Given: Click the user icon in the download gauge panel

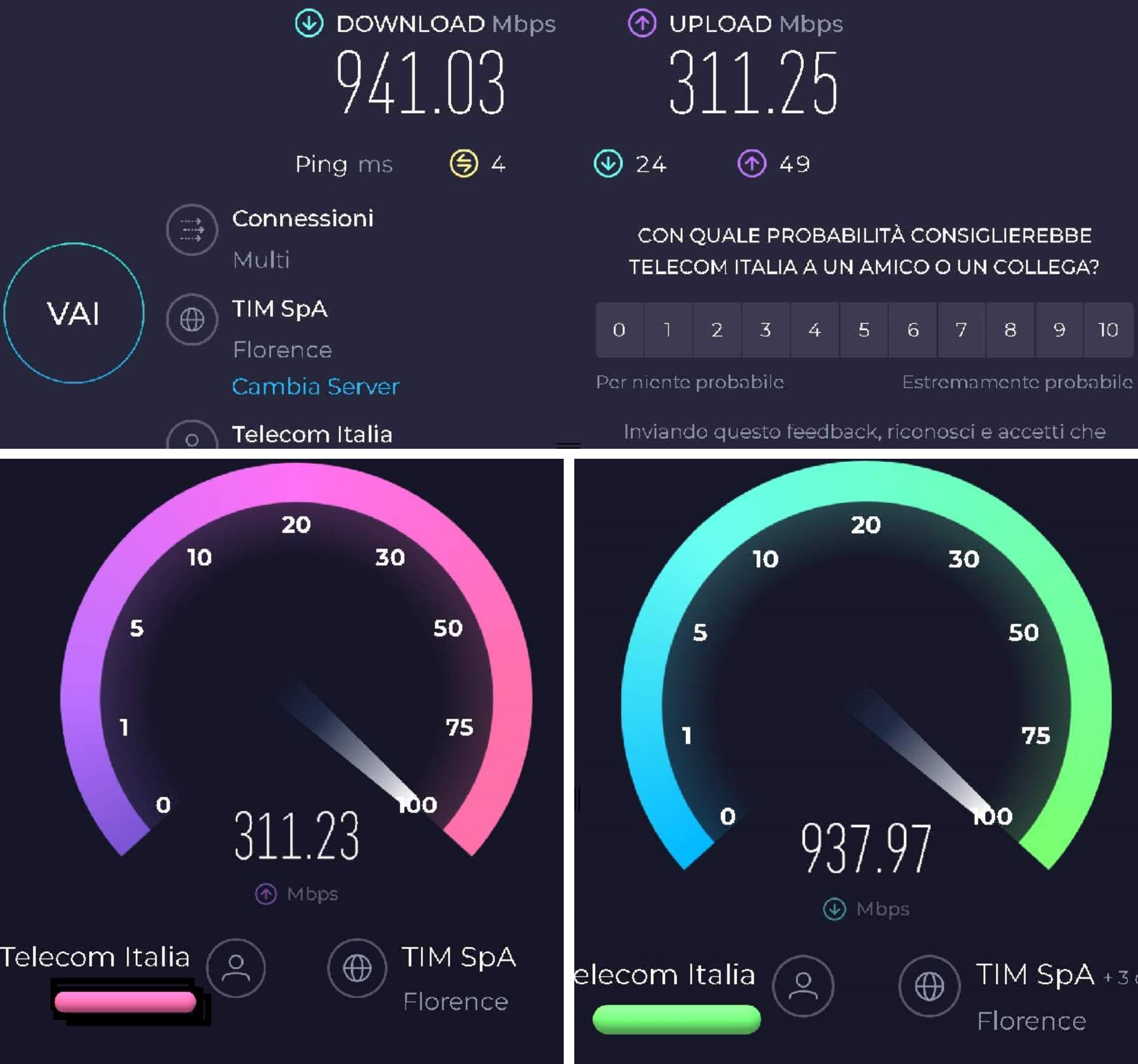Looking at the screenshot, I should [x=803, y=986].
